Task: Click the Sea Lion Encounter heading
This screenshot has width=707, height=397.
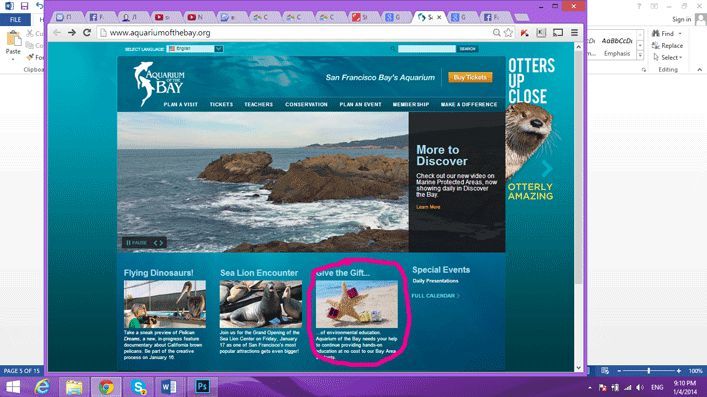Action: [259, 273]
